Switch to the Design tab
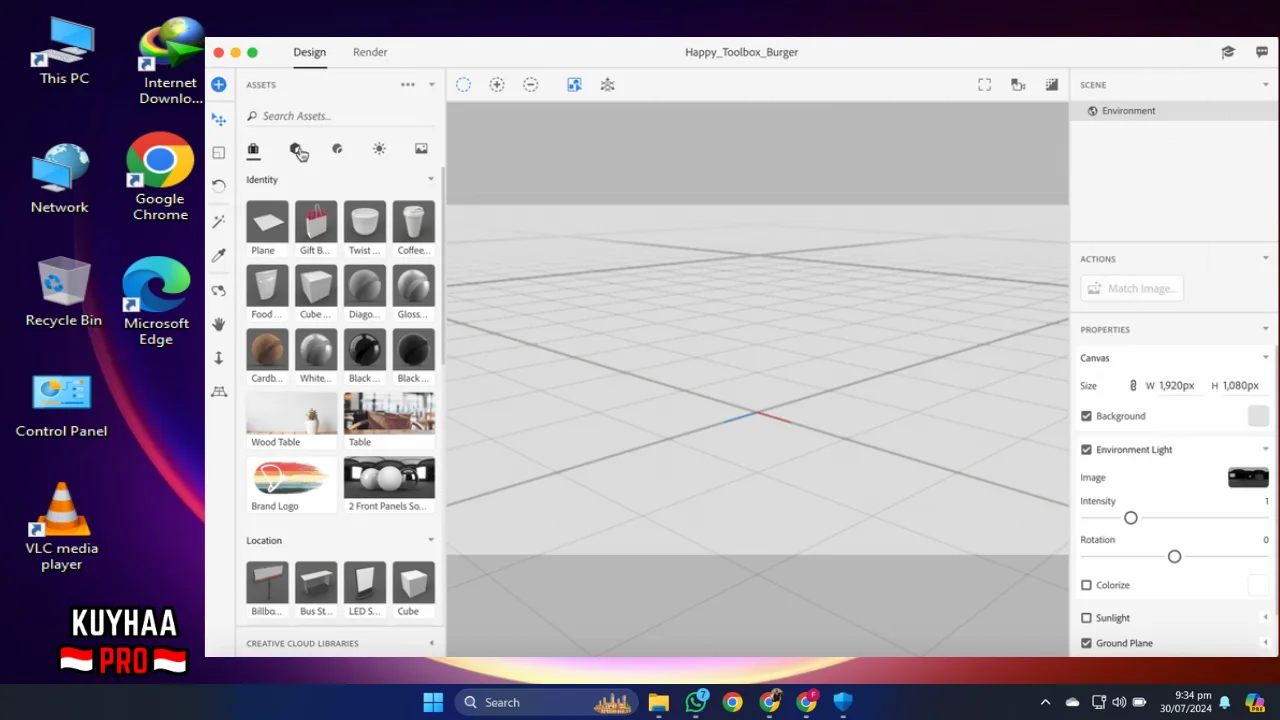 310,52
